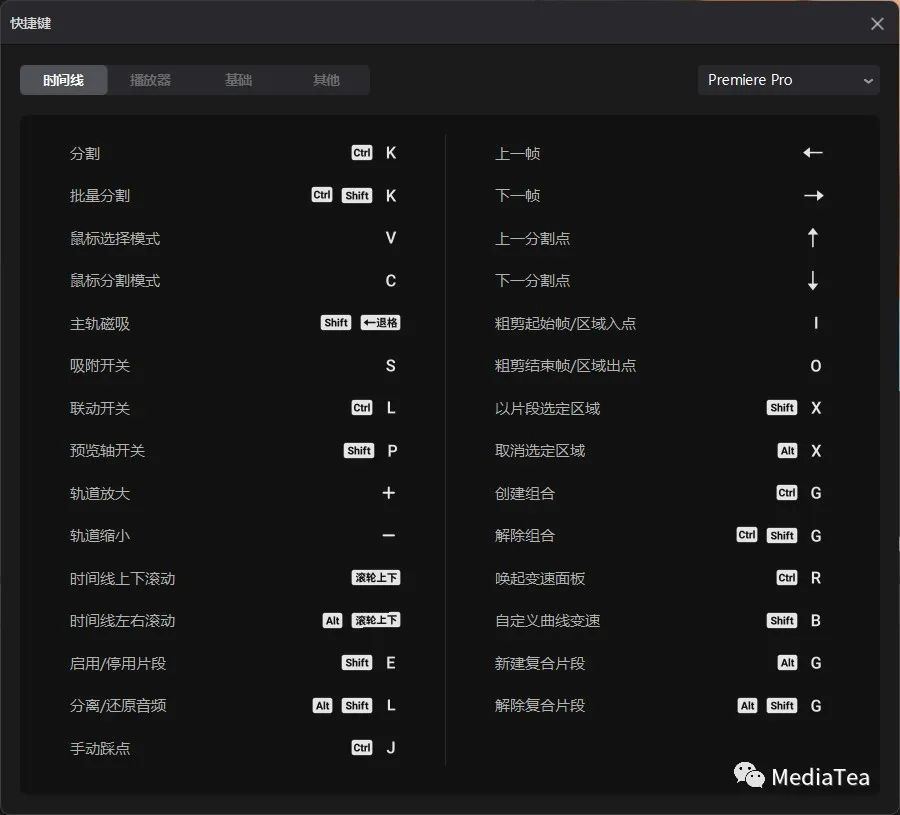Click the plus key for 轨道放大
Image resolution: width=900 pixels, height=815 pixels.
(389, 493)
